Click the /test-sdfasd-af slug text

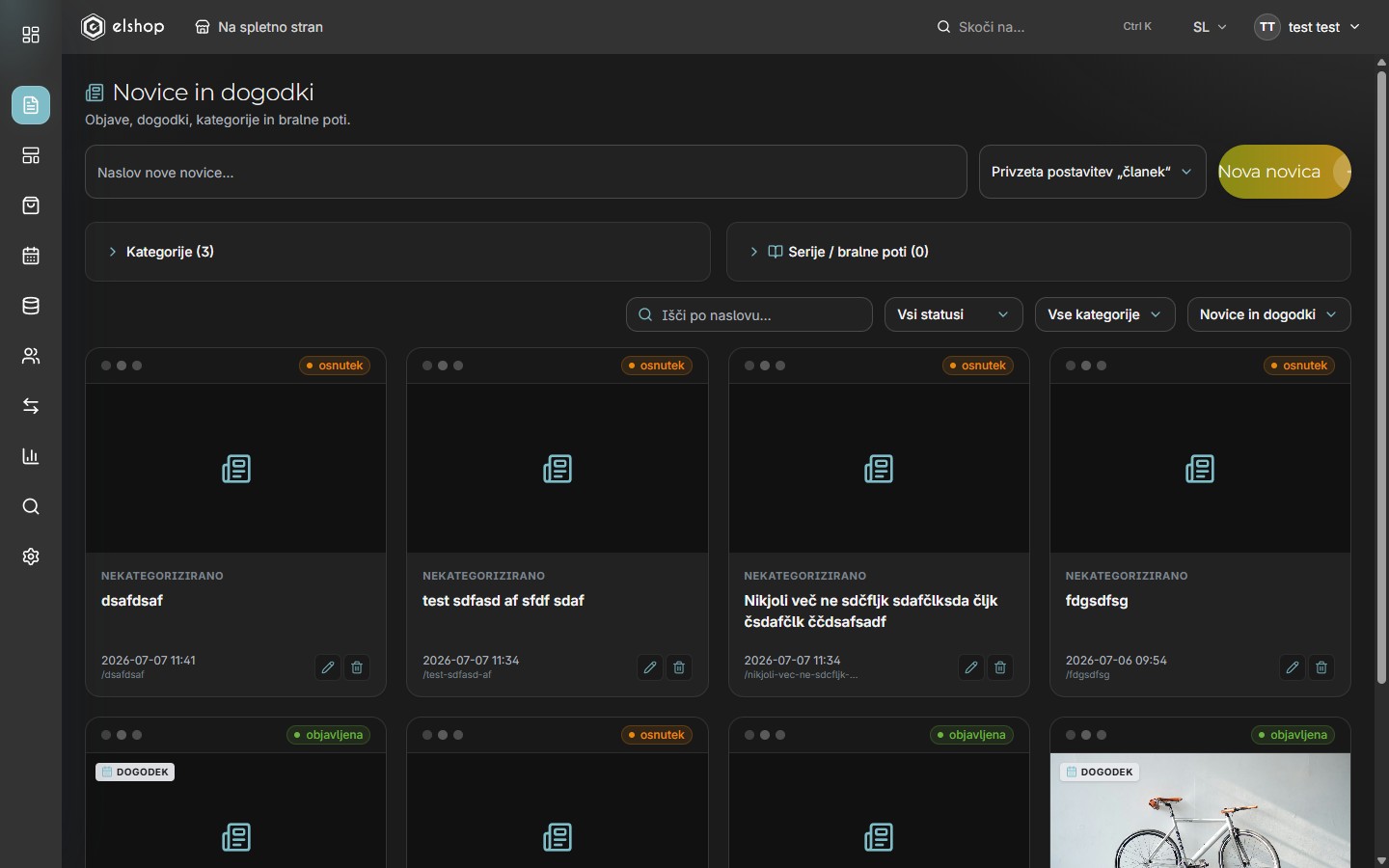(x=457, y=675)
